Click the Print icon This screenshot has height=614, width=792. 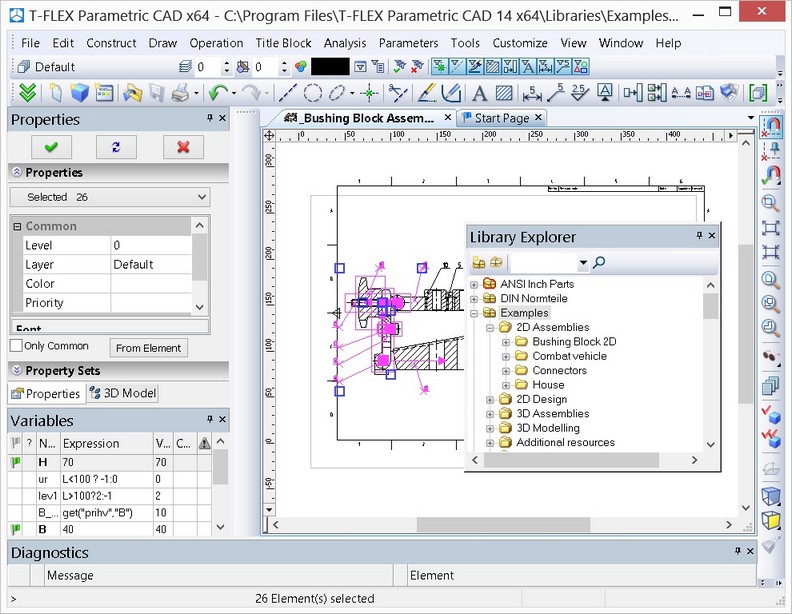coord(180,93)
